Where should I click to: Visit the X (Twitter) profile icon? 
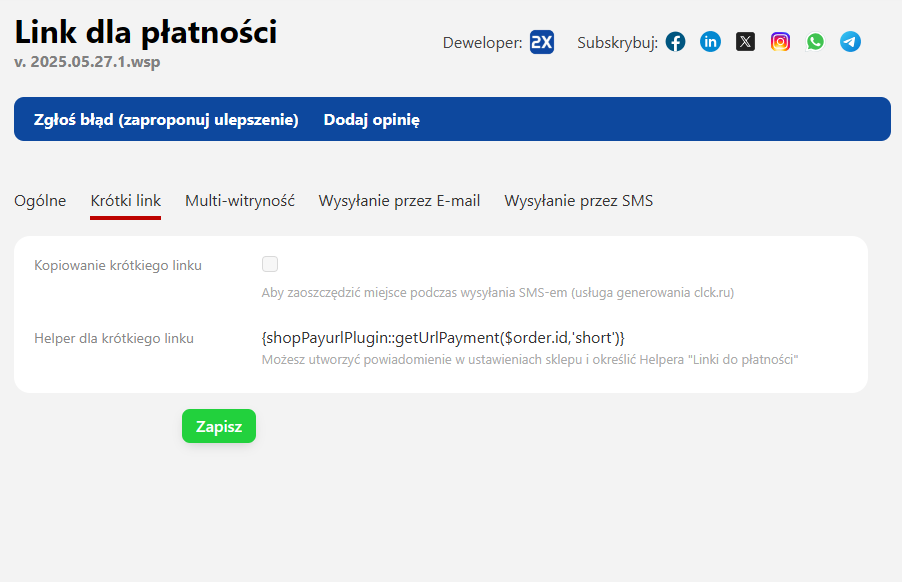745,42
